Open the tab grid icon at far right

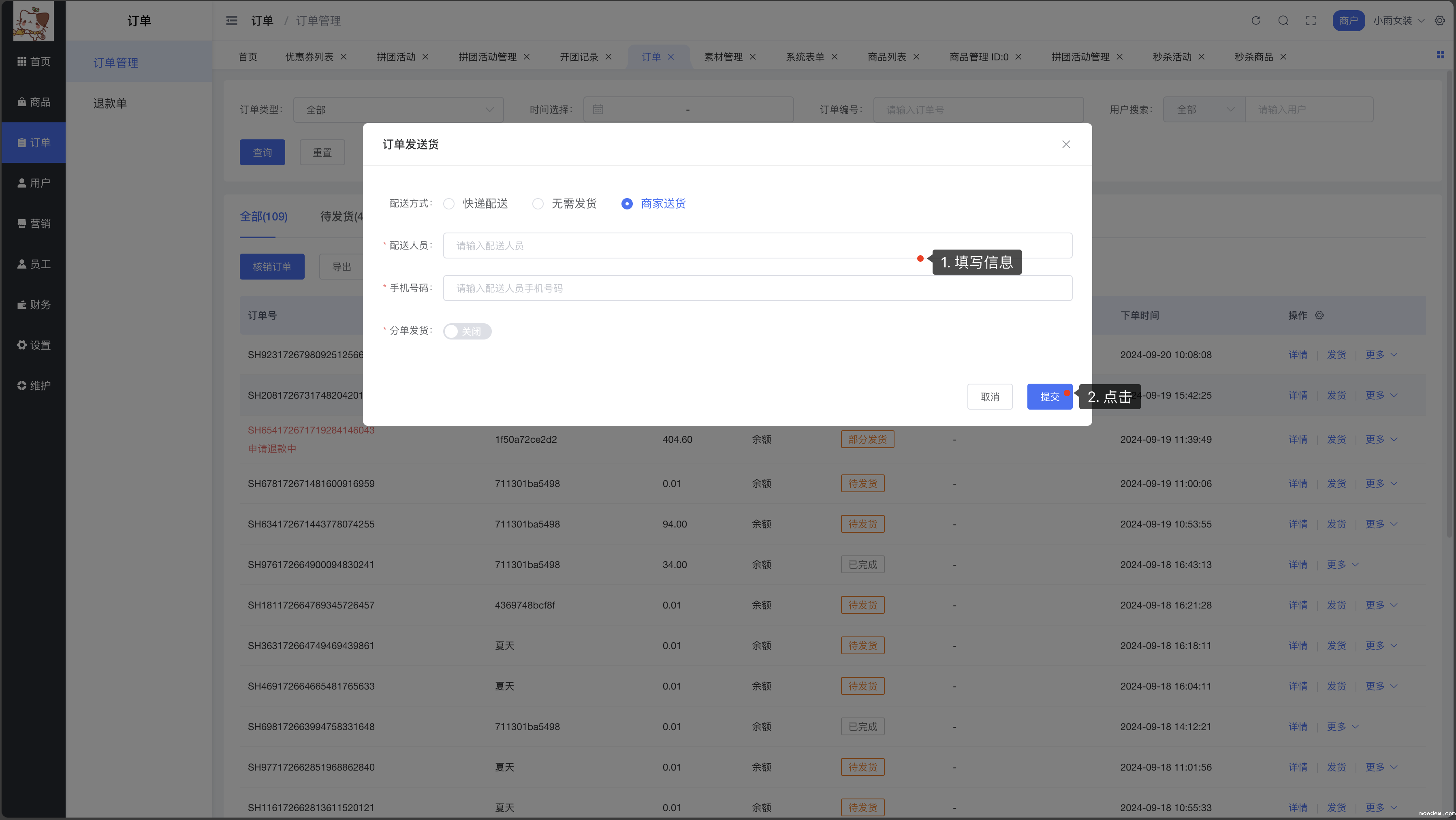(x=1440, y=55)
